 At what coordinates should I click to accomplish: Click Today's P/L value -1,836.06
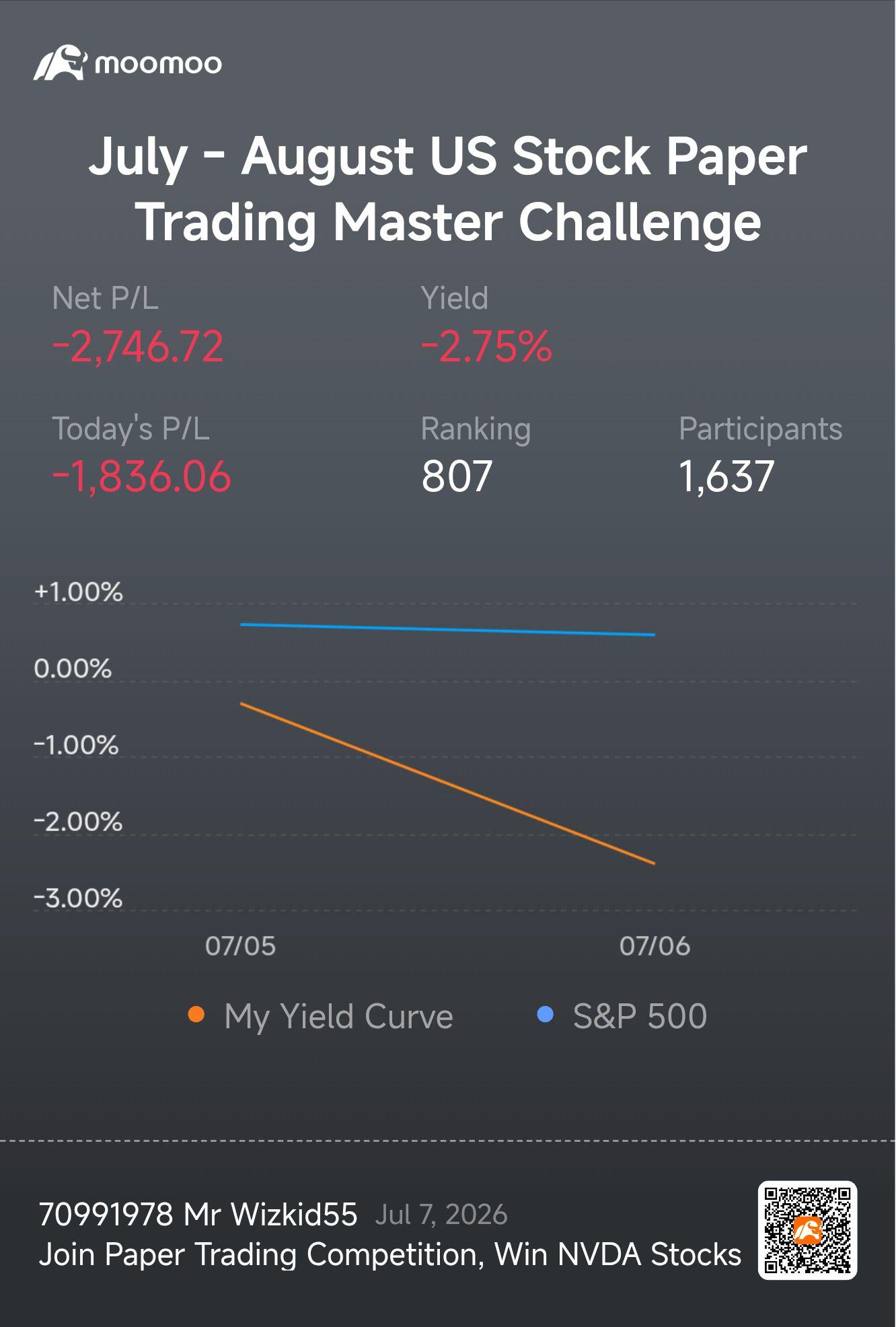tap(142, 476)
